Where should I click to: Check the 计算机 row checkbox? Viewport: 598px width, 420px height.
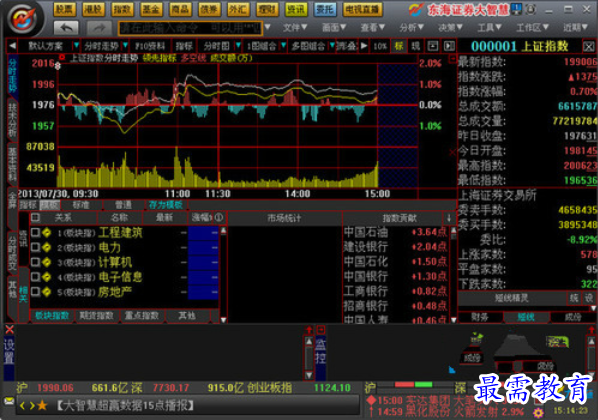(35, 262)
